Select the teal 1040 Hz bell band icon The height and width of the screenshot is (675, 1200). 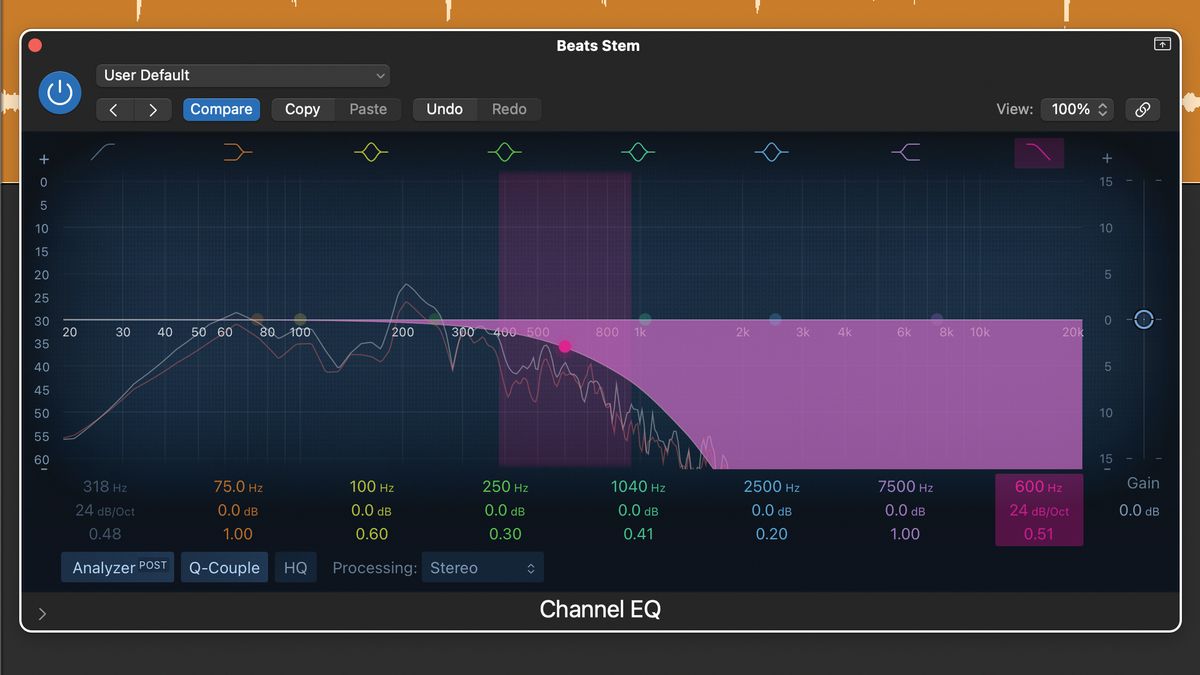pyautogui.click(x=638, y=152)
